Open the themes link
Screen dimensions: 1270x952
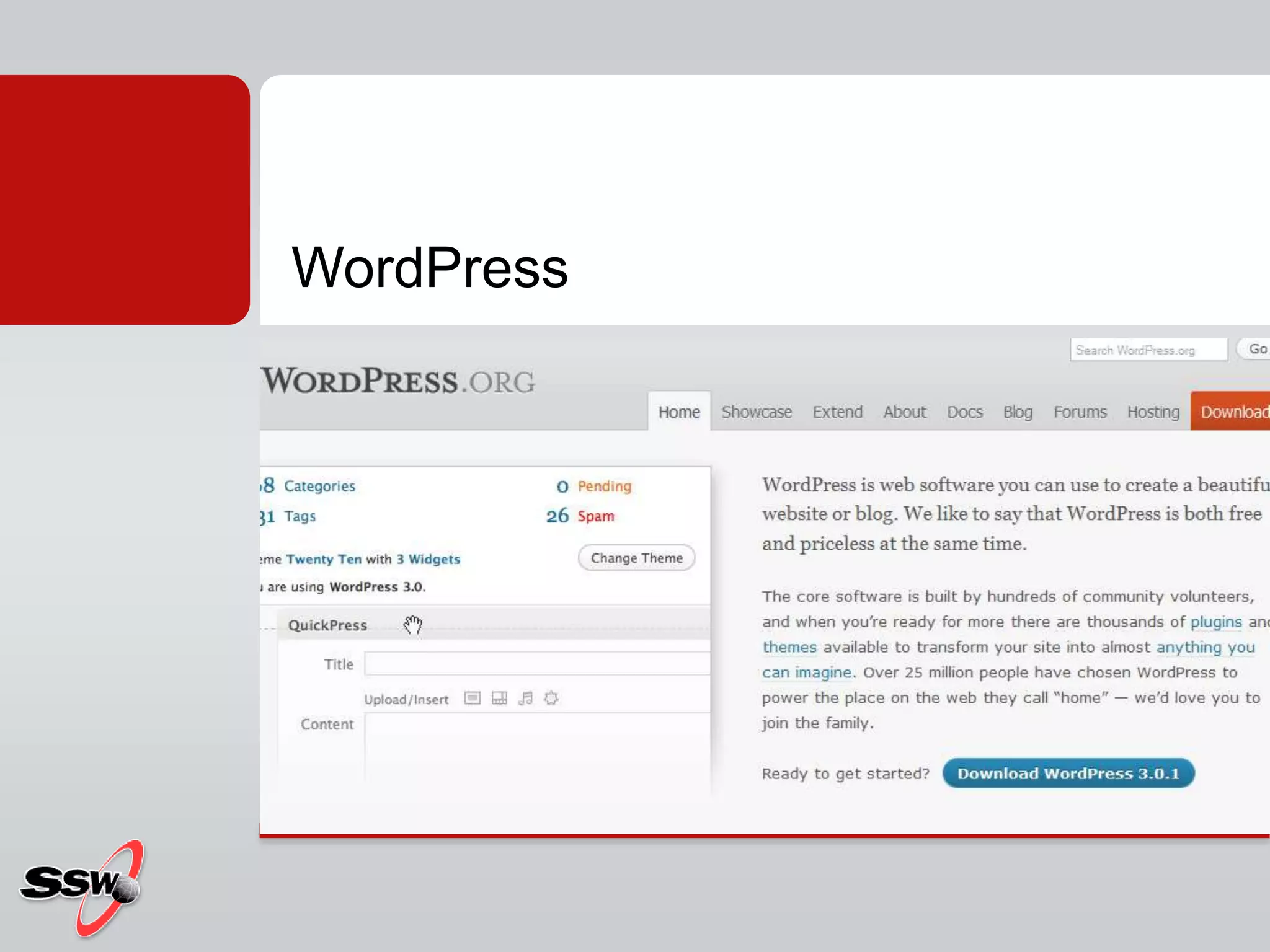click(x=789, y=647)
